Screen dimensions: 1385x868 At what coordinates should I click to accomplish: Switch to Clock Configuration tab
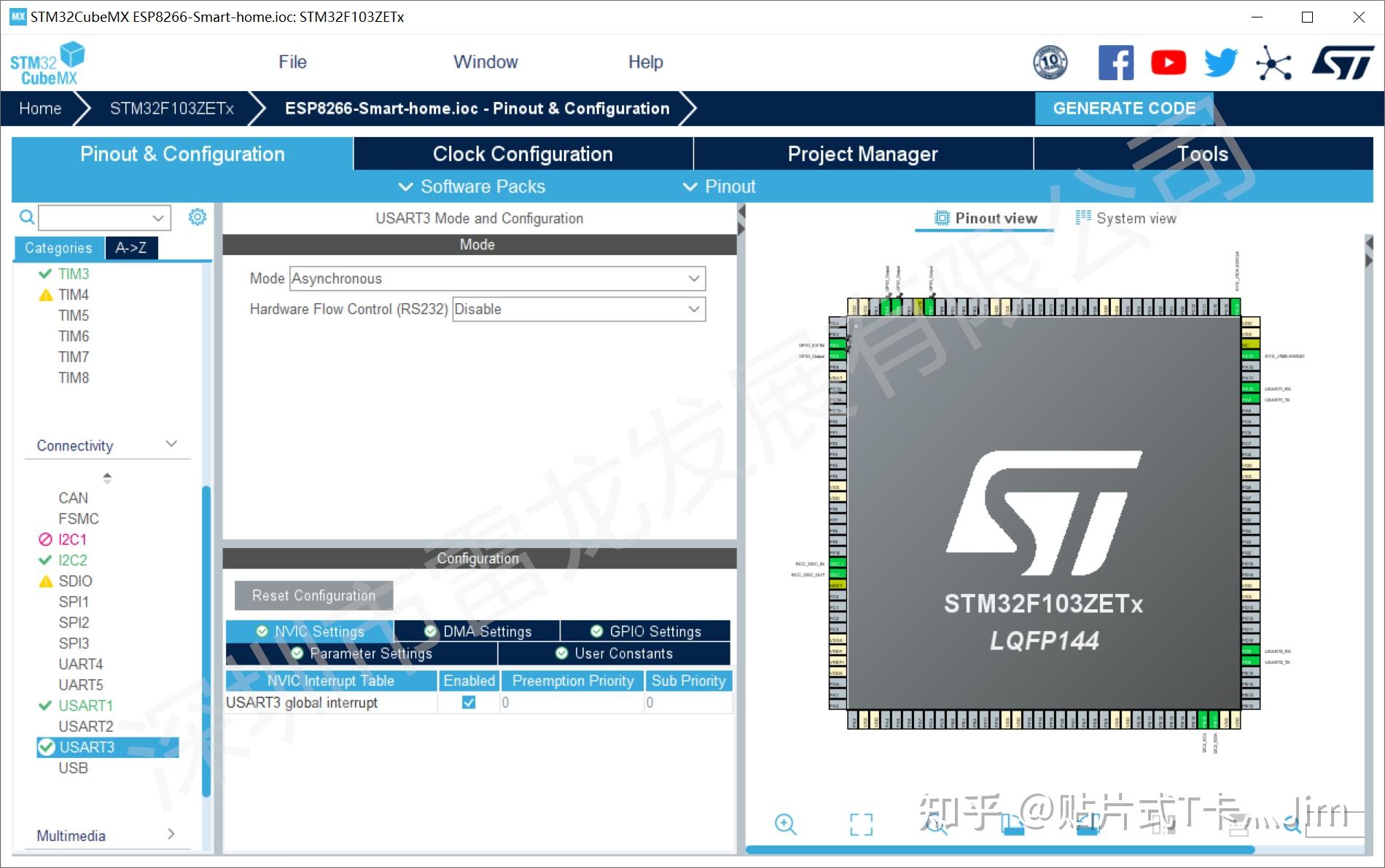(523, 154)
